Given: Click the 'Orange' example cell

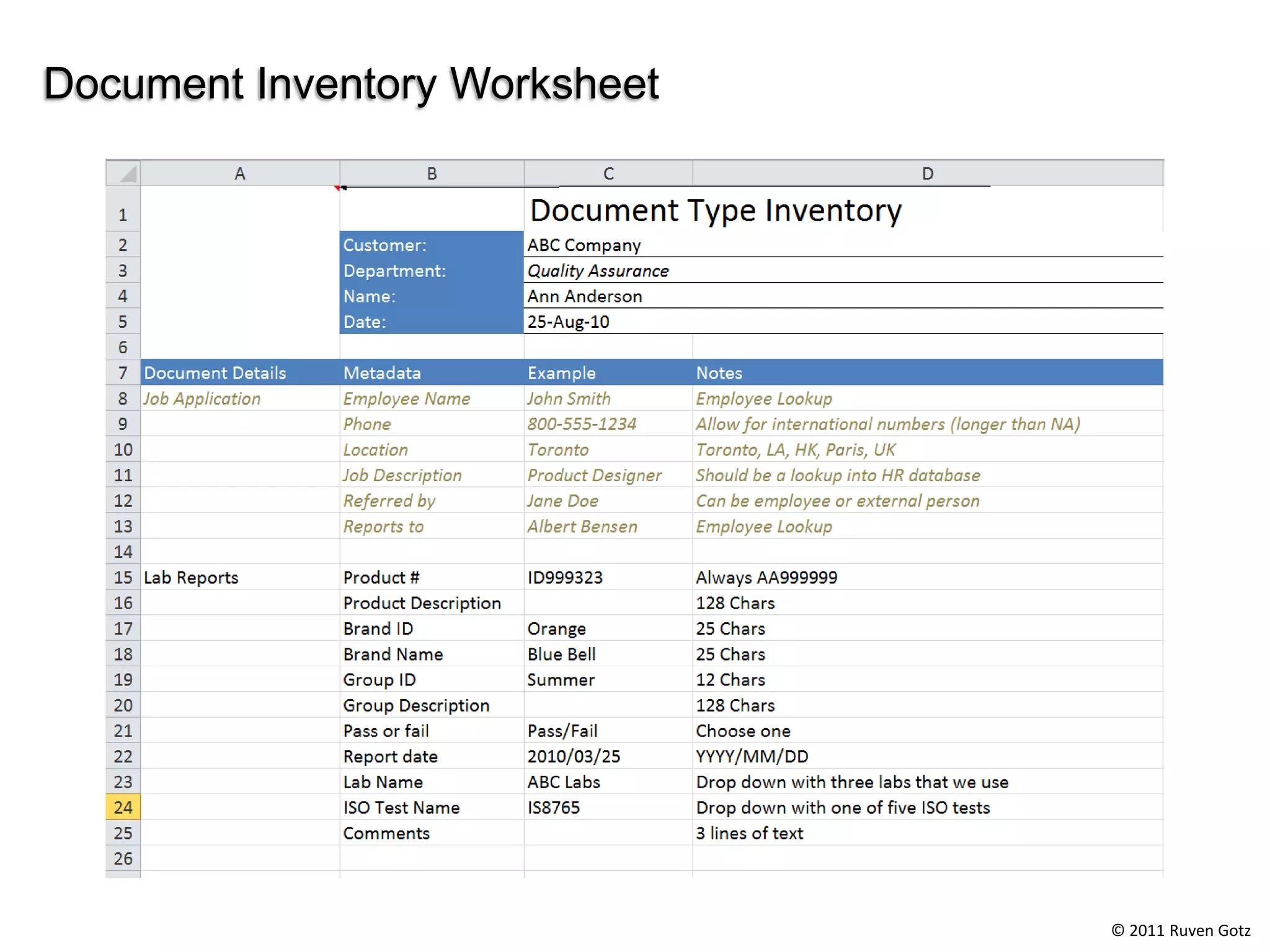Looking at the screenshot, I should pos(608,628).
